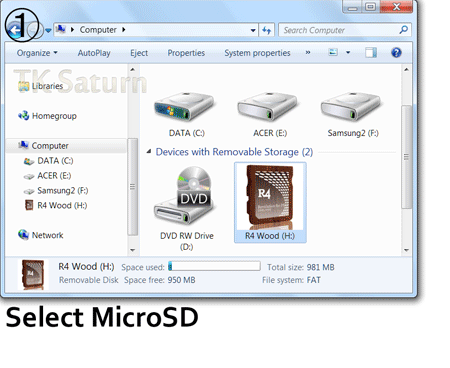This screenshot has width=450, height=368.
Task: Click System properties in the toolbar
Action: (257, 53)
